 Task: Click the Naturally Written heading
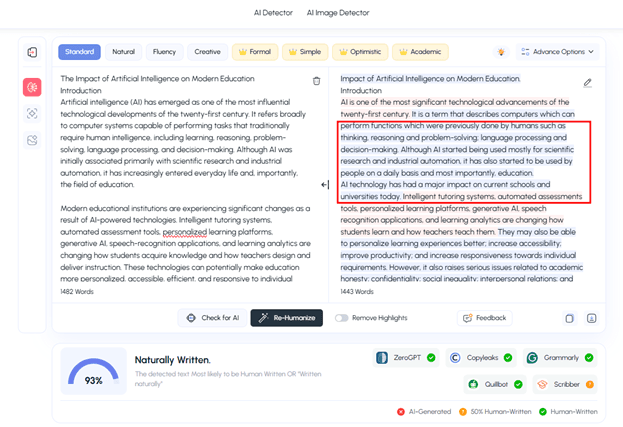[172, 360]
